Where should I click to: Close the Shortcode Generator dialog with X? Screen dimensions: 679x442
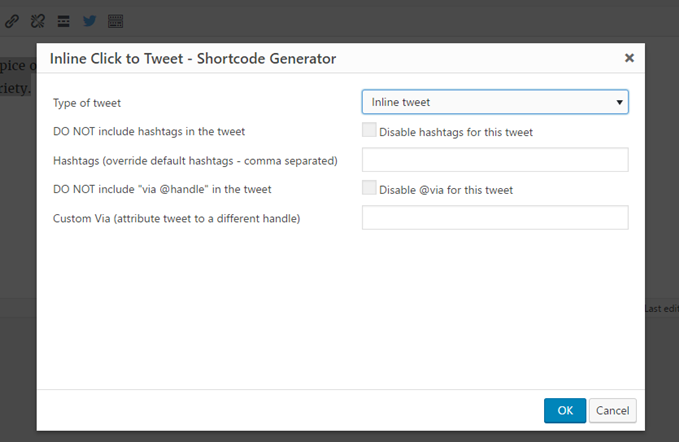[629, 58]
